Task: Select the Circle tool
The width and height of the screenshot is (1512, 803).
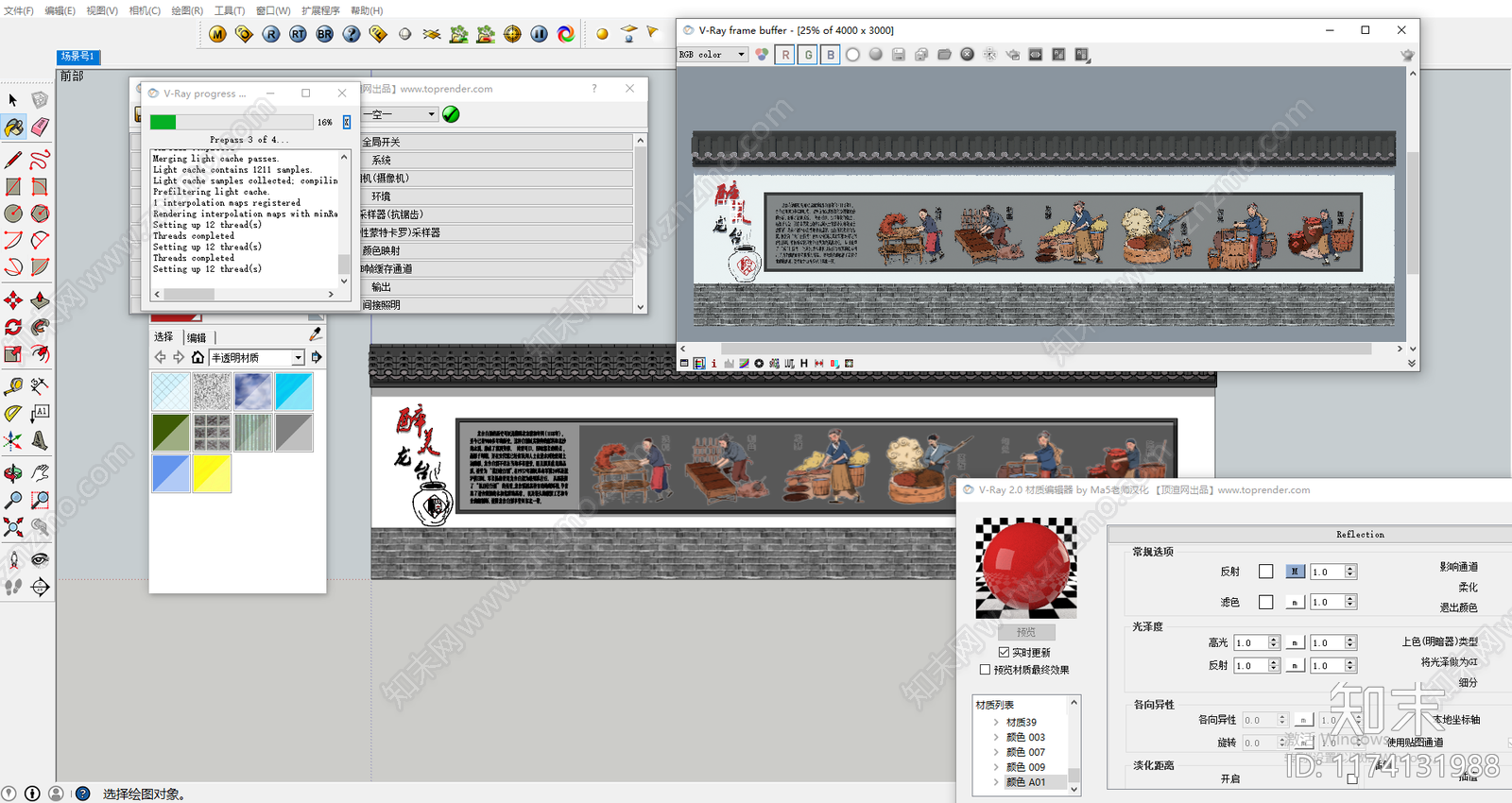Action: 13,214
